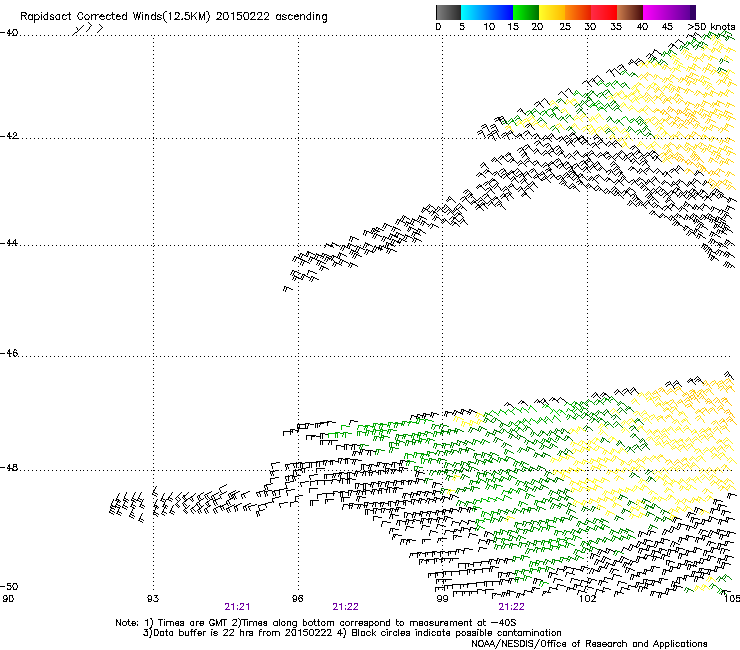The image size is (740, 650).
Task: Click the '-46' latitude axis label
Action: [x=9, y=354]
